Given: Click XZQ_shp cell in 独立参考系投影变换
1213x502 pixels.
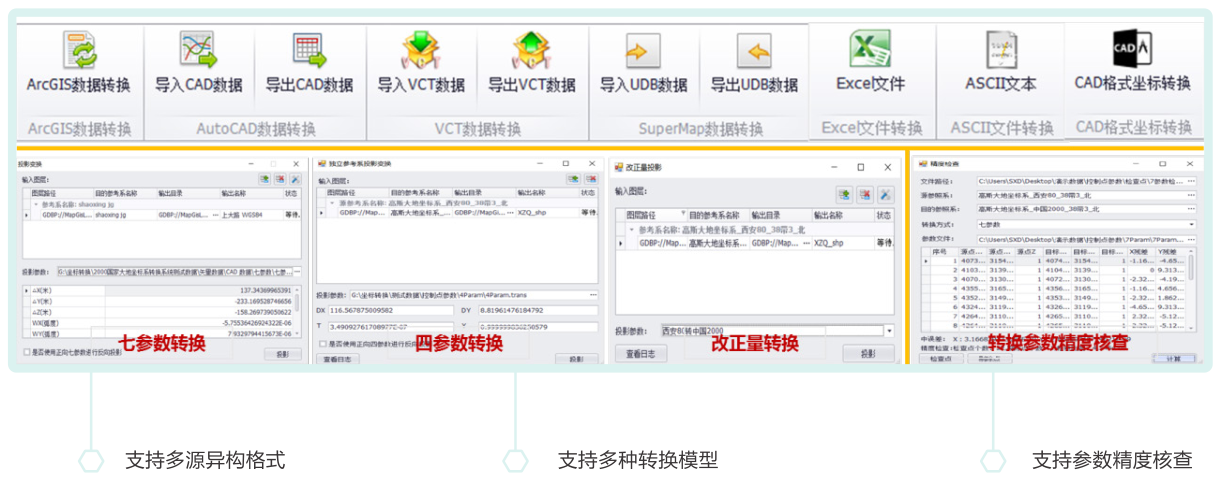Looking at the screenshot, I should 547,213.
